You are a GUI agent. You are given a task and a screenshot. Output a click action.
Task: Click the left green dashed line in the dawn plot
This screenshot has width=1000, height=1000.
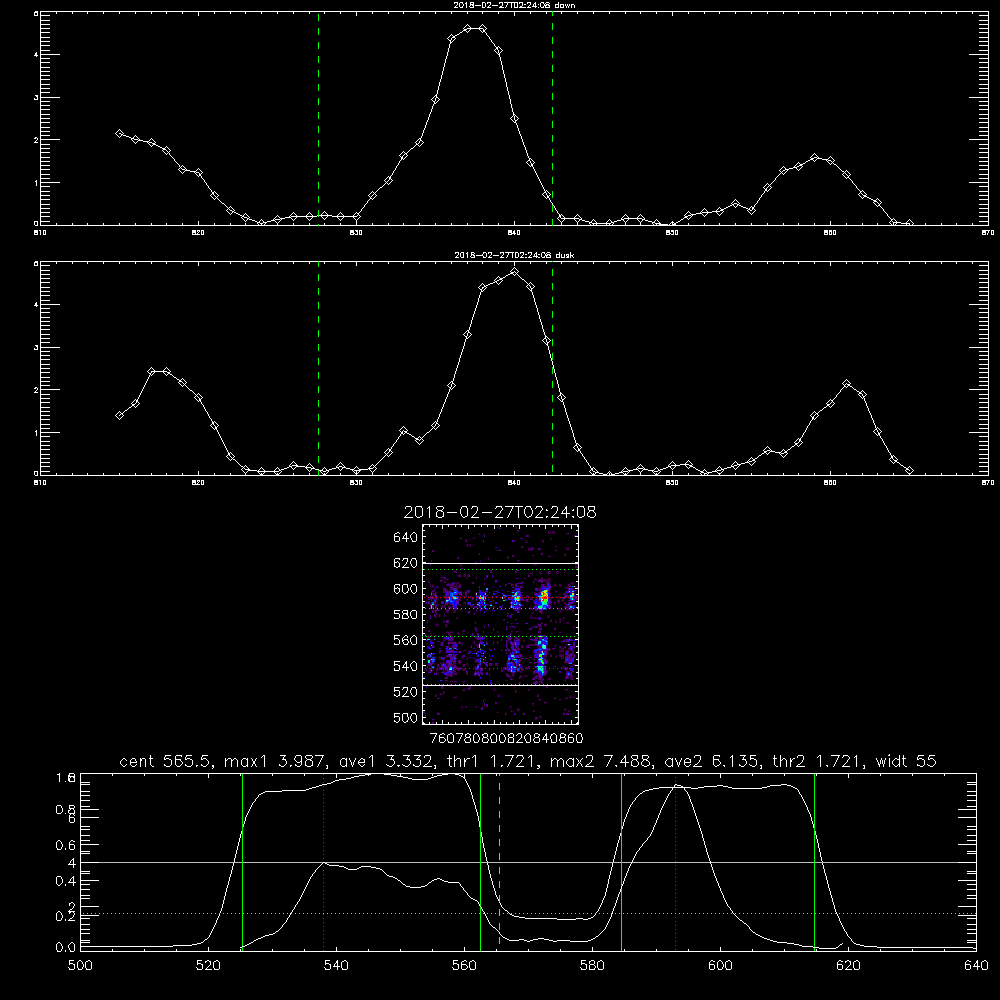318,118
